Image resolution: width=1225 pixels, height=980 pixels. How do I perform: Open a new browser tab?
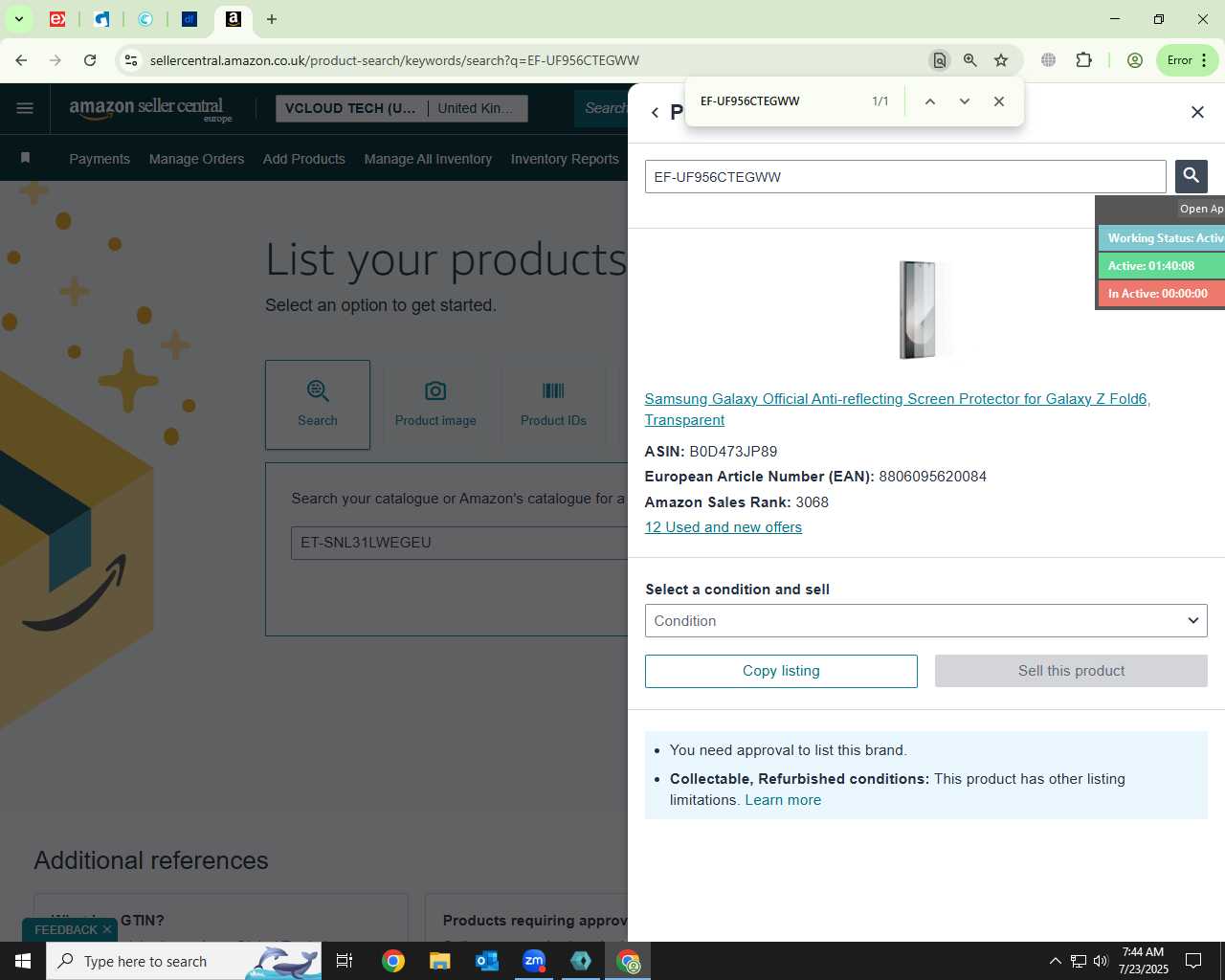[272, 19]
